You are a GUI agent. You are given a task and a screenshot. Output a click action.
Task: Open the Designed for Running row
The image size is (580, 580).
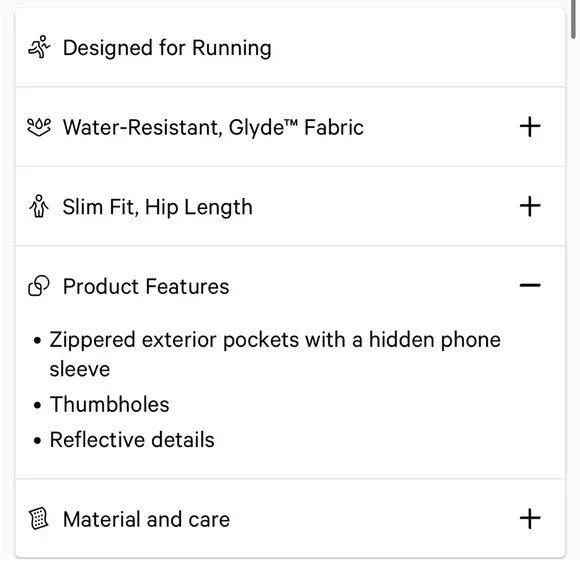(x=290, y=47)
